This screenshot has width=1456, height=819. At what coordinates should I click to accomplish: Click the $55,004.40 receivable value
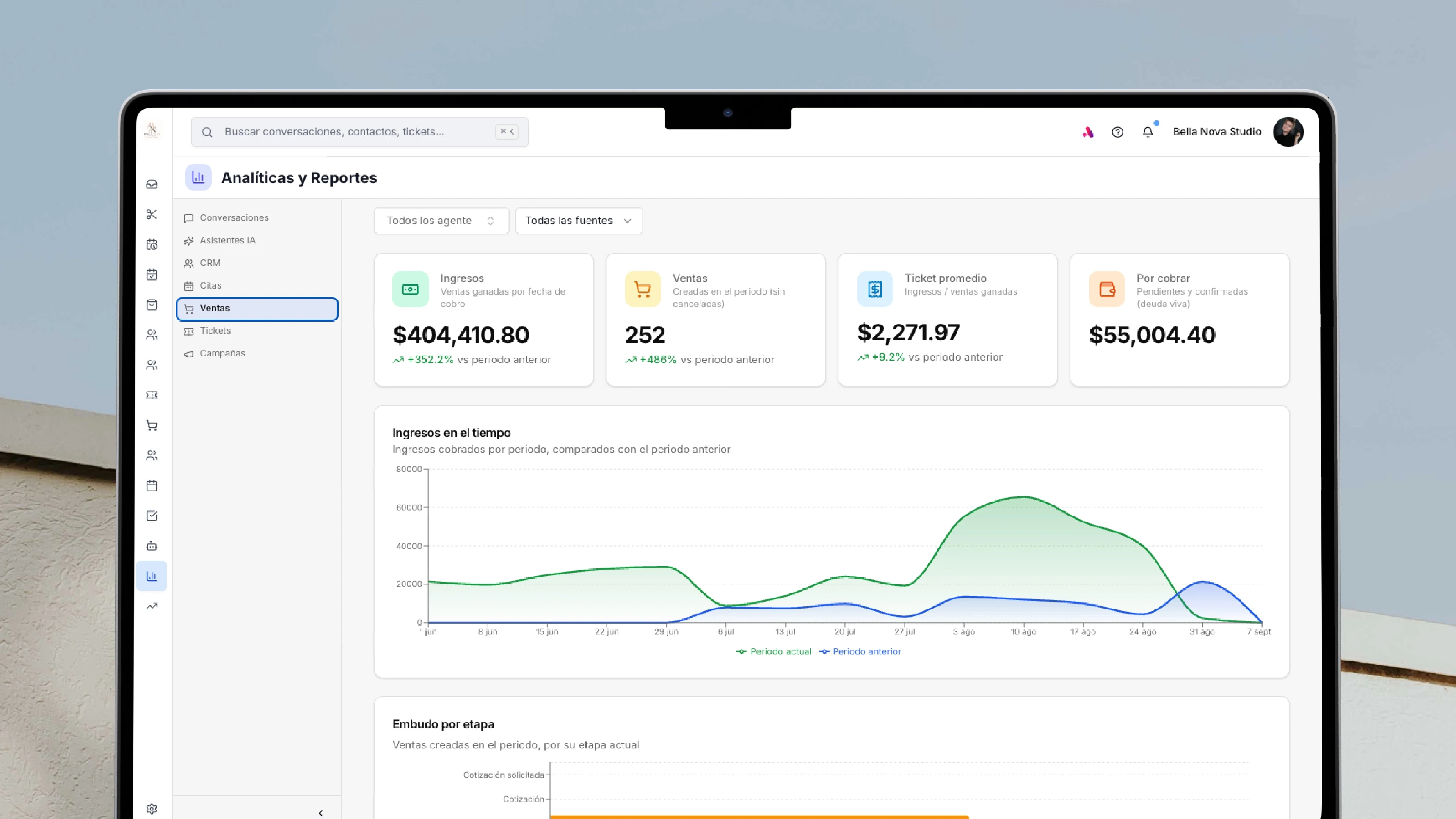1152,335
